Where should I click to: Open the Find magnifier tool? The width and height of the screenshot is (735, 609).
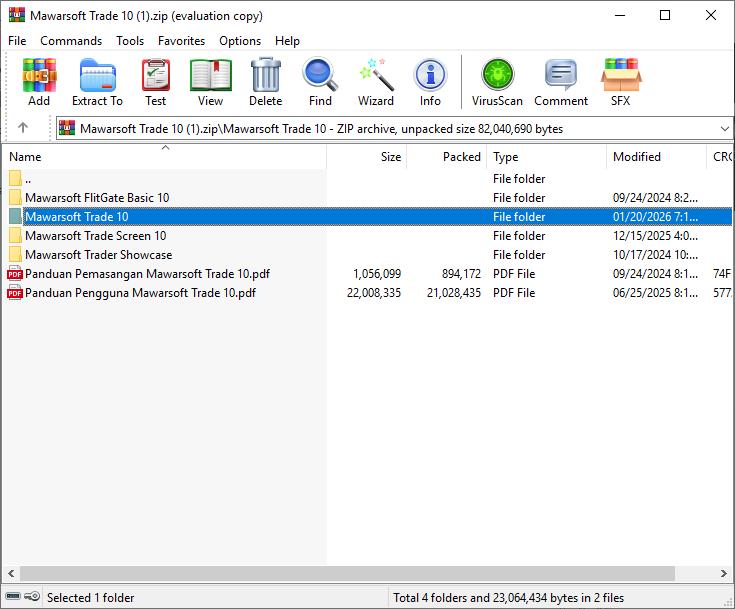[x=320, y=82]
